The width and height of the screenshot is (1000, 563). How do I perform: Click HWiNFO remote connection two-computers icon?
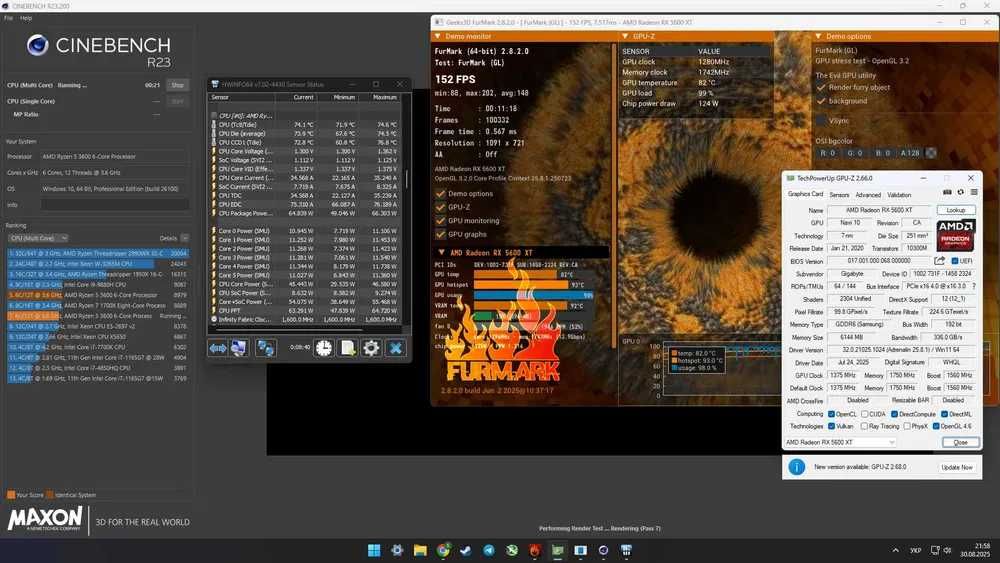[265, 348]
